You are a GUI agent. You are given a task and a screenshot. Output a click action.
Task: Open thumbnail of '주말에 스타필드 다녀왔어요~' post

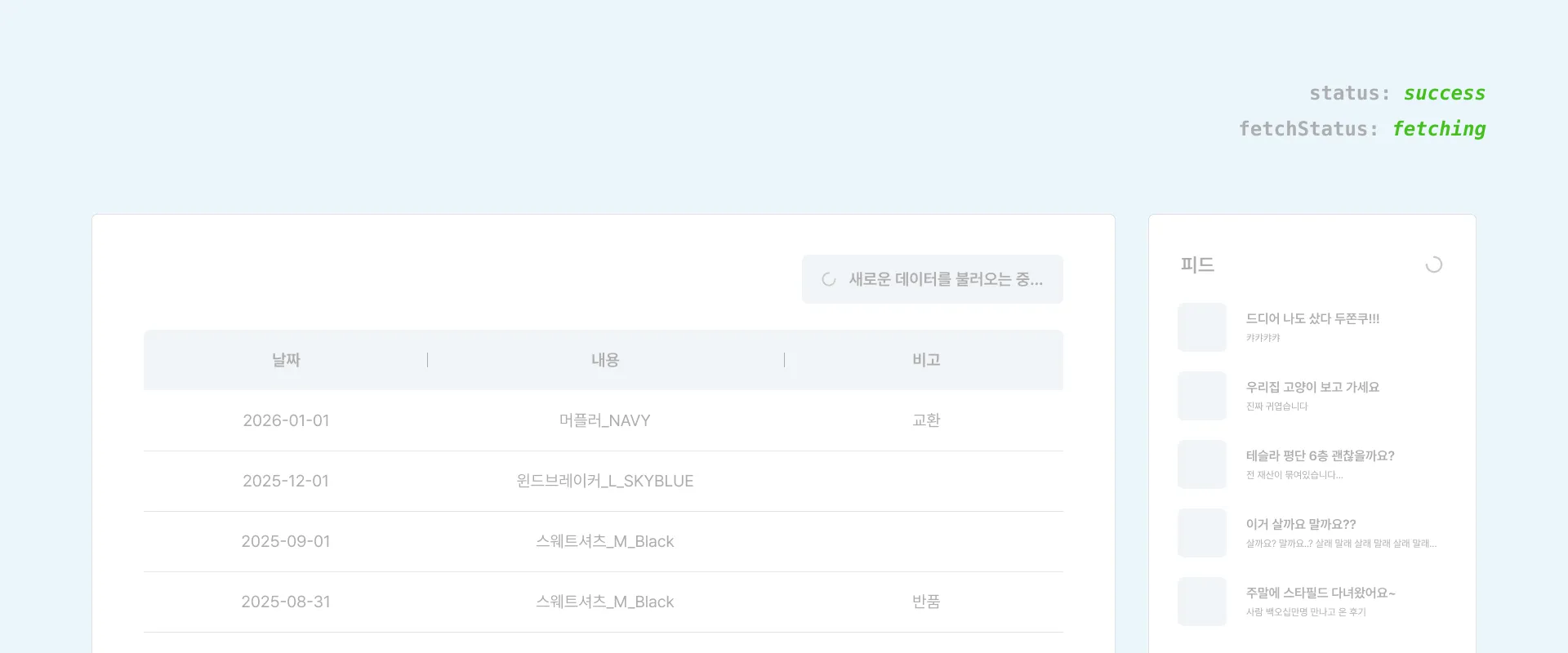pos(1201,602)
